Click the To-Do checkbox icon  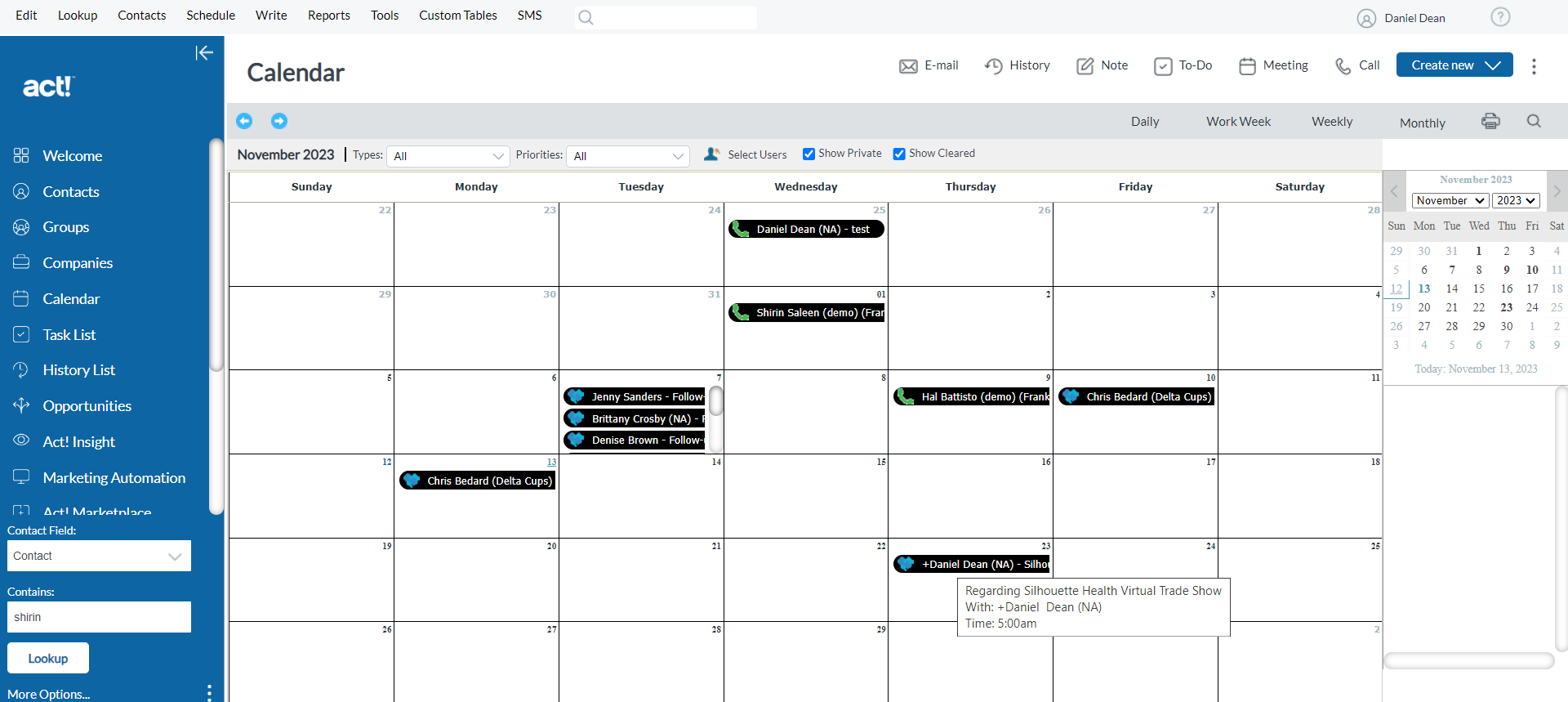pyautogui.click(x=1163, y=66)
